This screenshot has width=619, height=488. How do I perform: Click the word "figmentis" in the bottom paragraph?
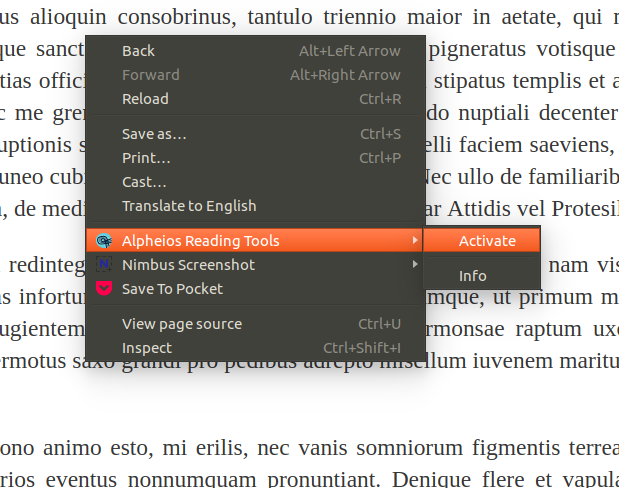coord(516,449)
